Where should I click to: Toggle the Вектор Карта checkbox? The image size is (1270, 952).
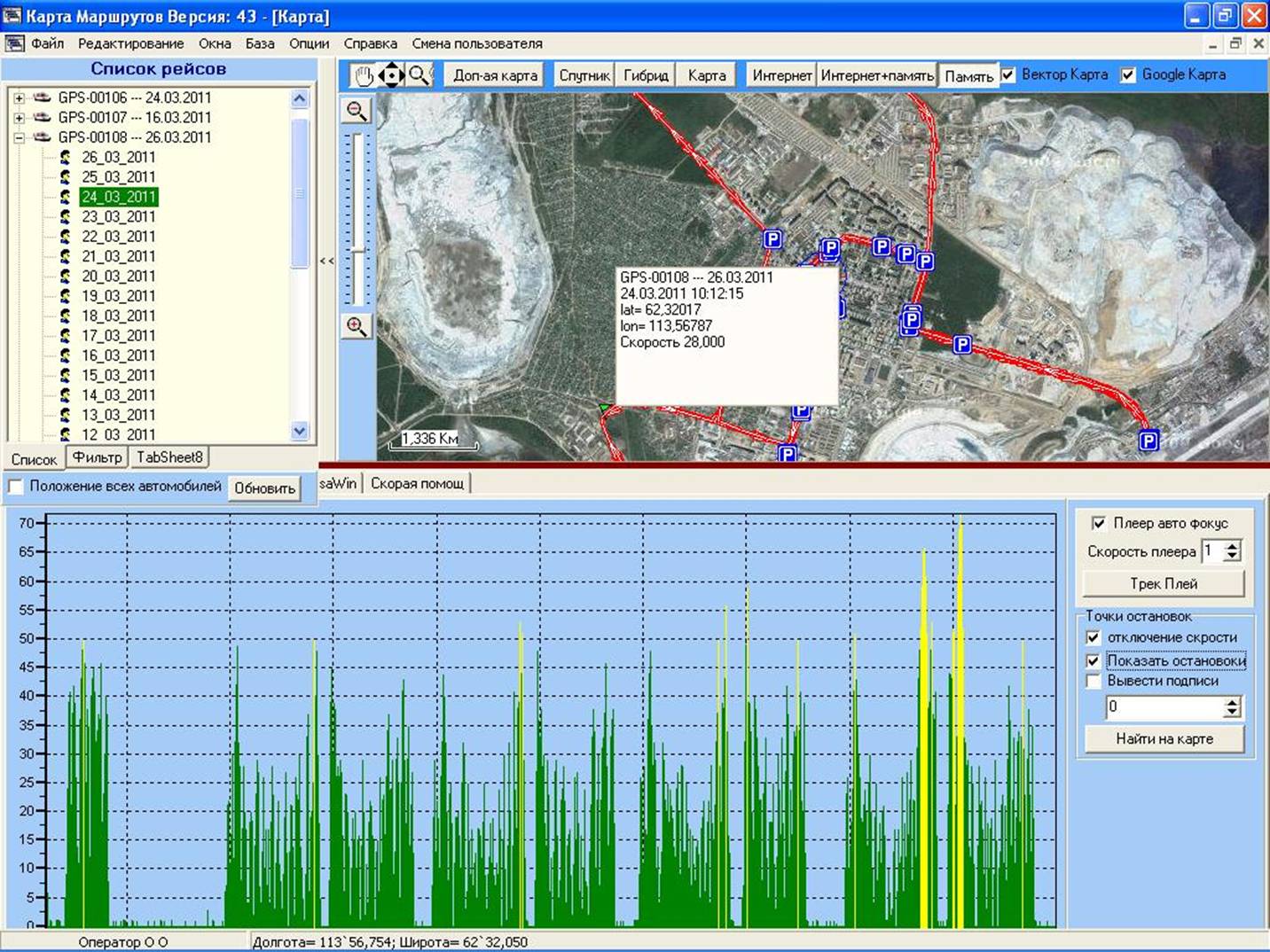(x=1008, y=75)
